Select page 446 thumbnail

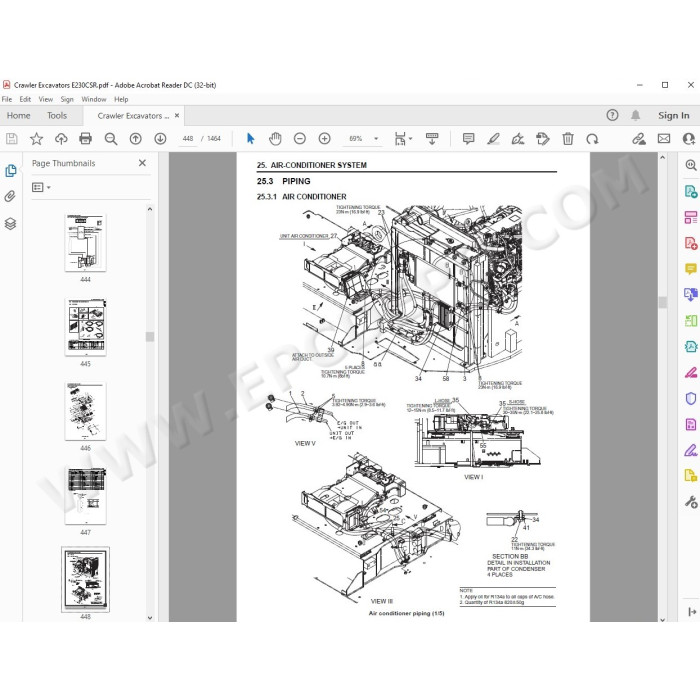[85, 411]
